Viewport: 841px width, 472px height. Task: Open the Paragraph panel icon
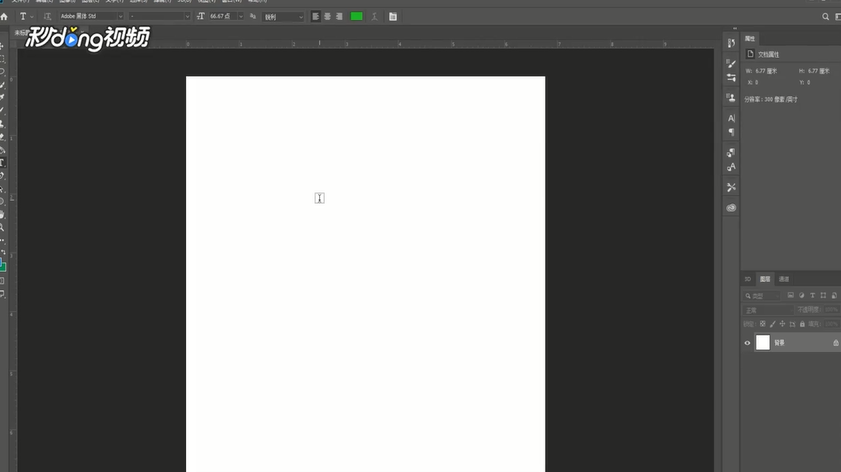point(731,132)
